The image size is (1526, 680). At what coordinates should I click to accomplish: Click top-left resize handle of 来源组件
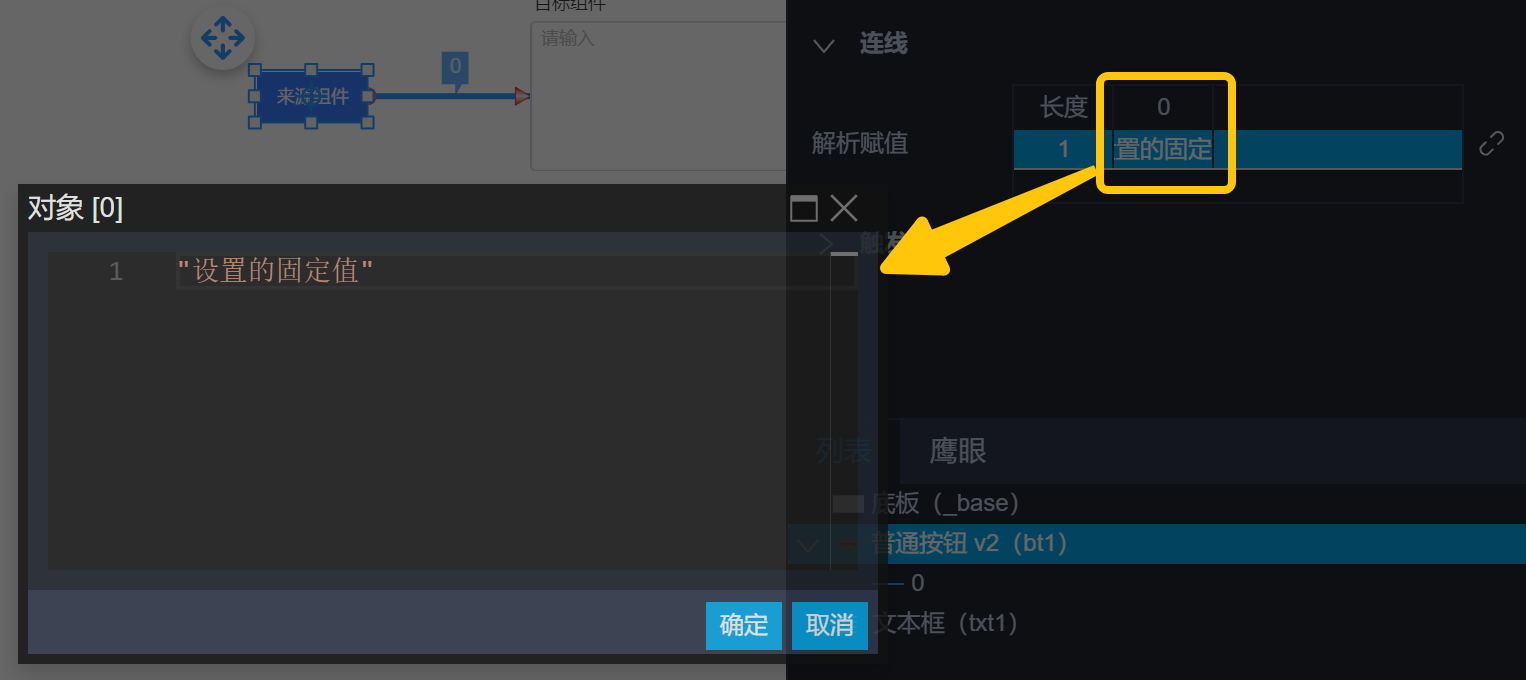point(255,71)
